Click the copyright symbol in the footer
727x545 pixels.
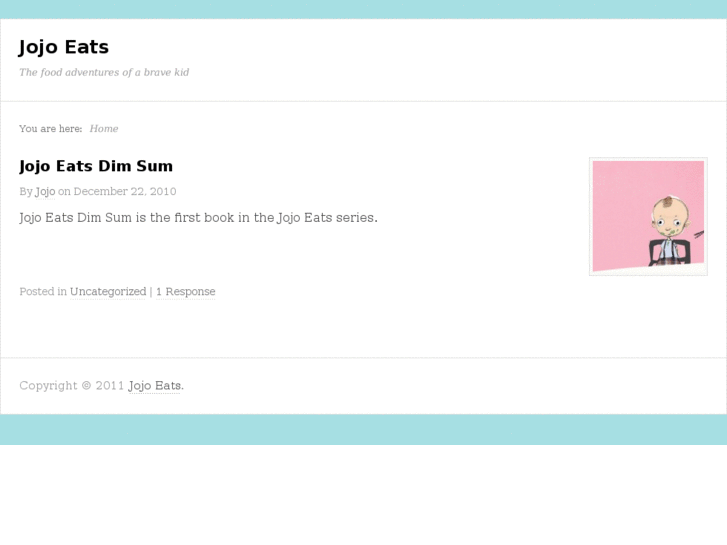point(86,386)
